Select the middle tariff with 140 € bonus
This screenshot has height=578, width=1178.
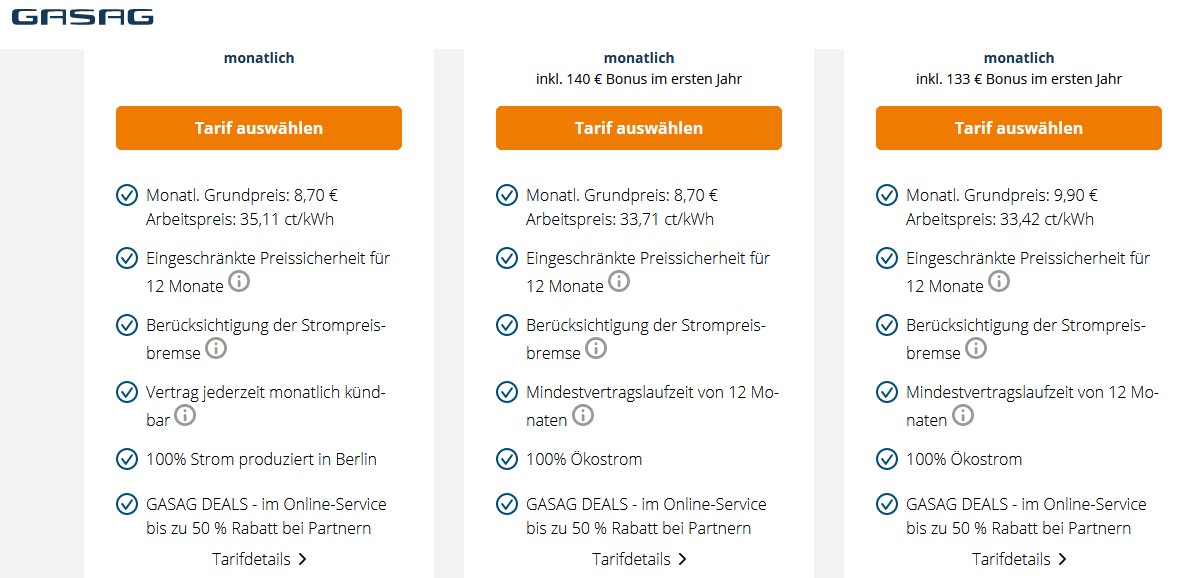click(x=639, y=128)
